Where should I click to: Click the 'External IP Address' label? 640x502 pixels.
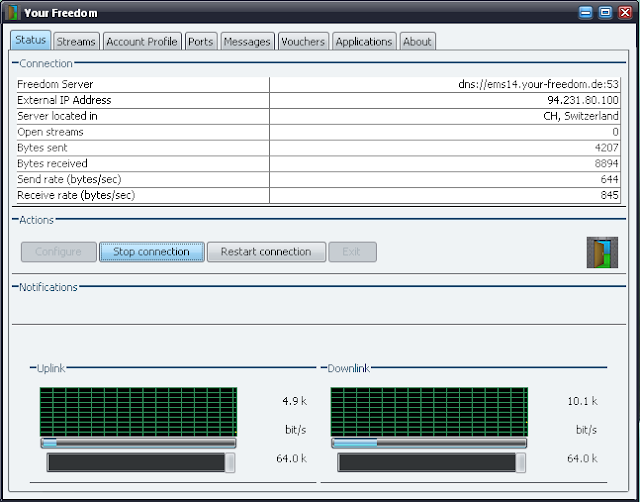(x=64, y=100)
